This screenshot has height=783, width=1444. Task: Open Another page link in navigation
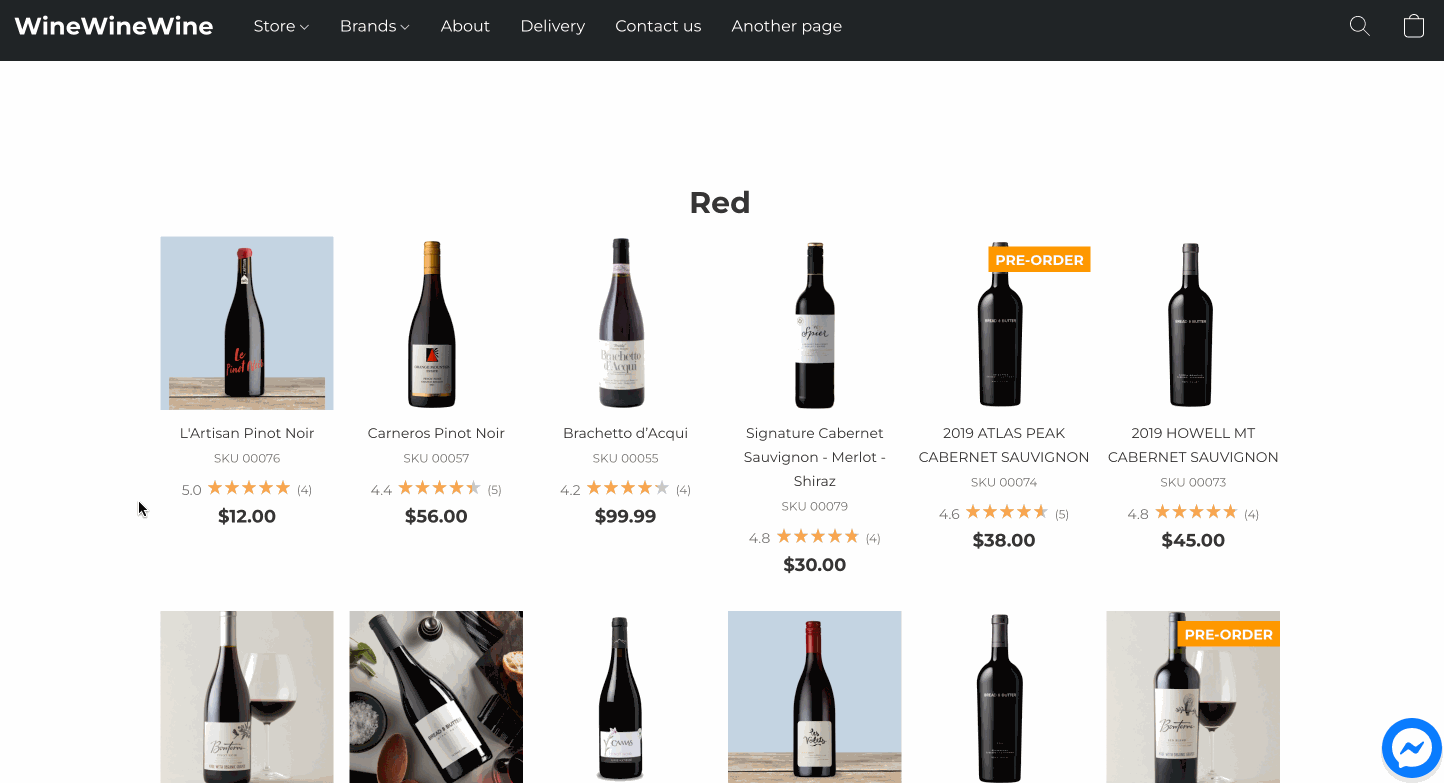(x=787, y=26)
